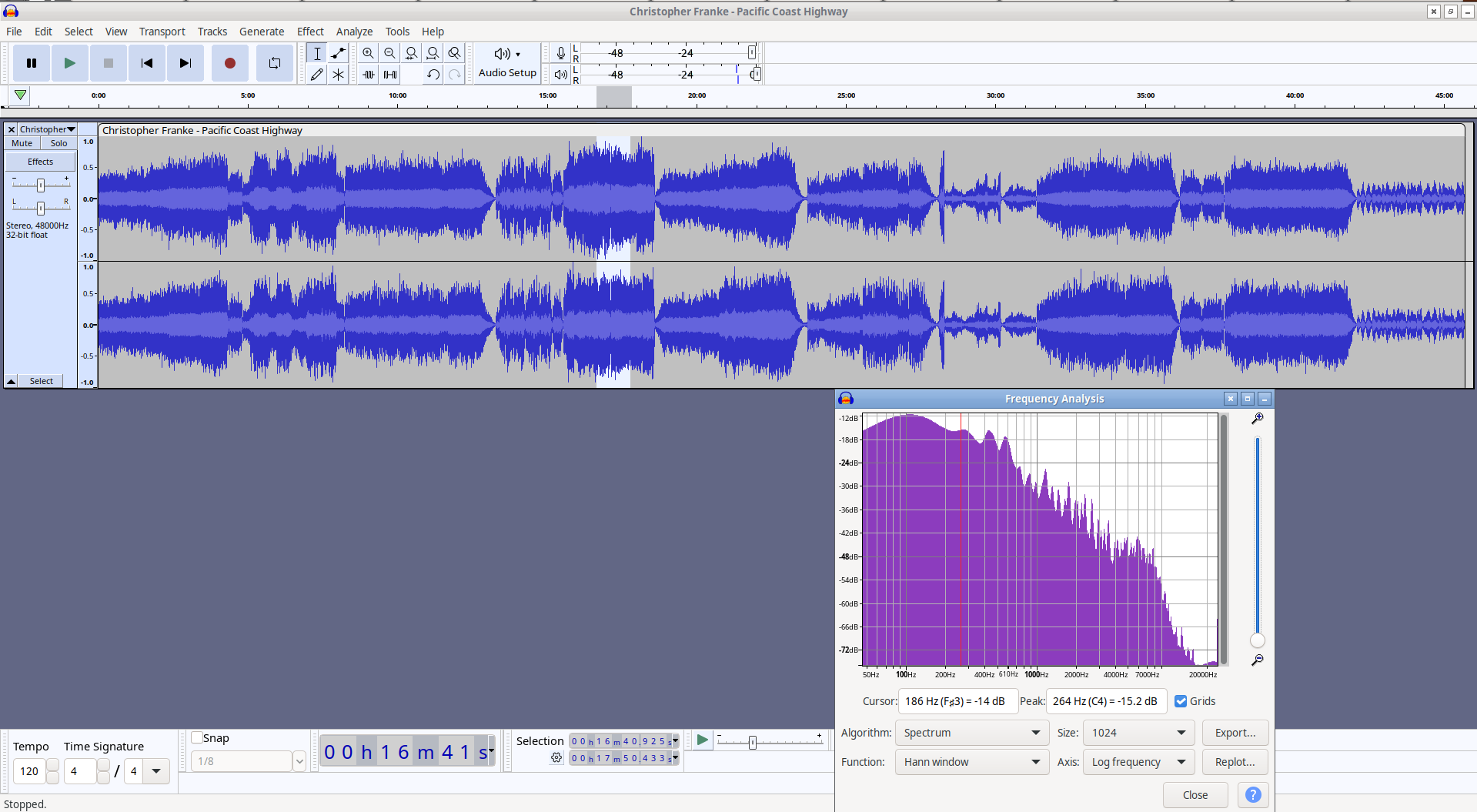Image resolution: width=1477 pixels, height=812 pixels.
Task: Open the track name dropdown menu
Action: point(47,129)
